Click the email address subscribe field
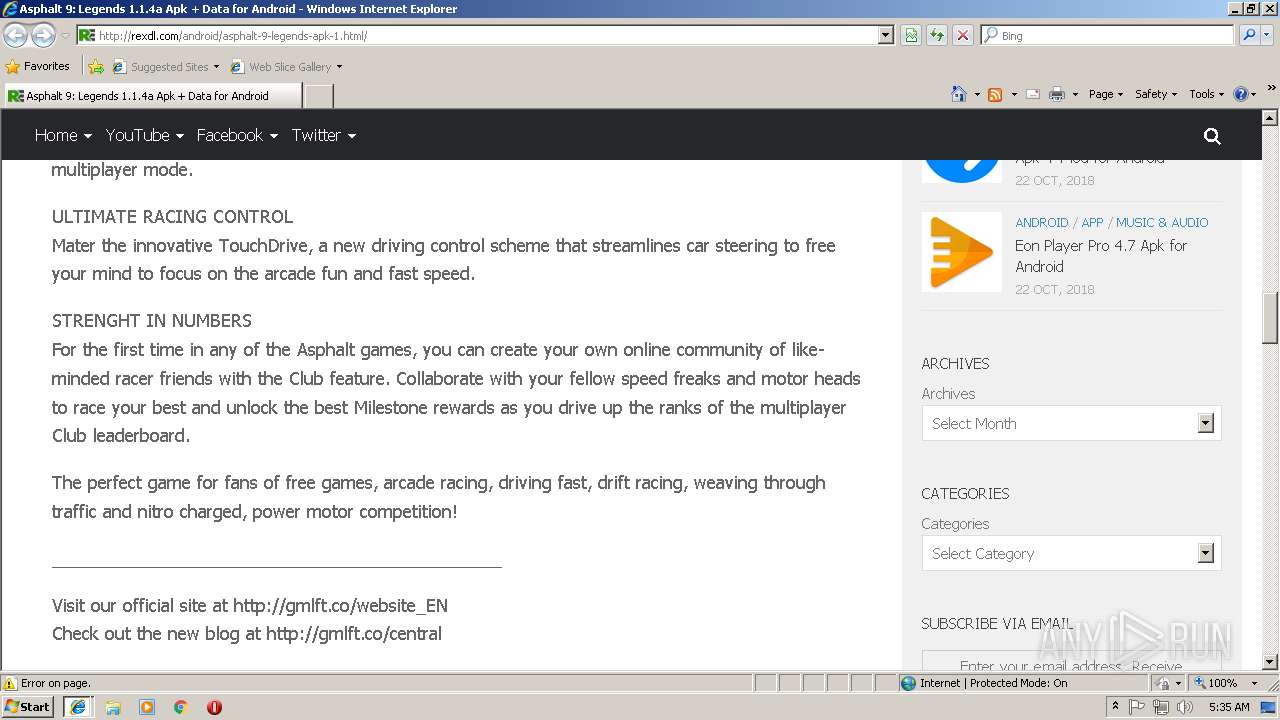 point(1071,662)
